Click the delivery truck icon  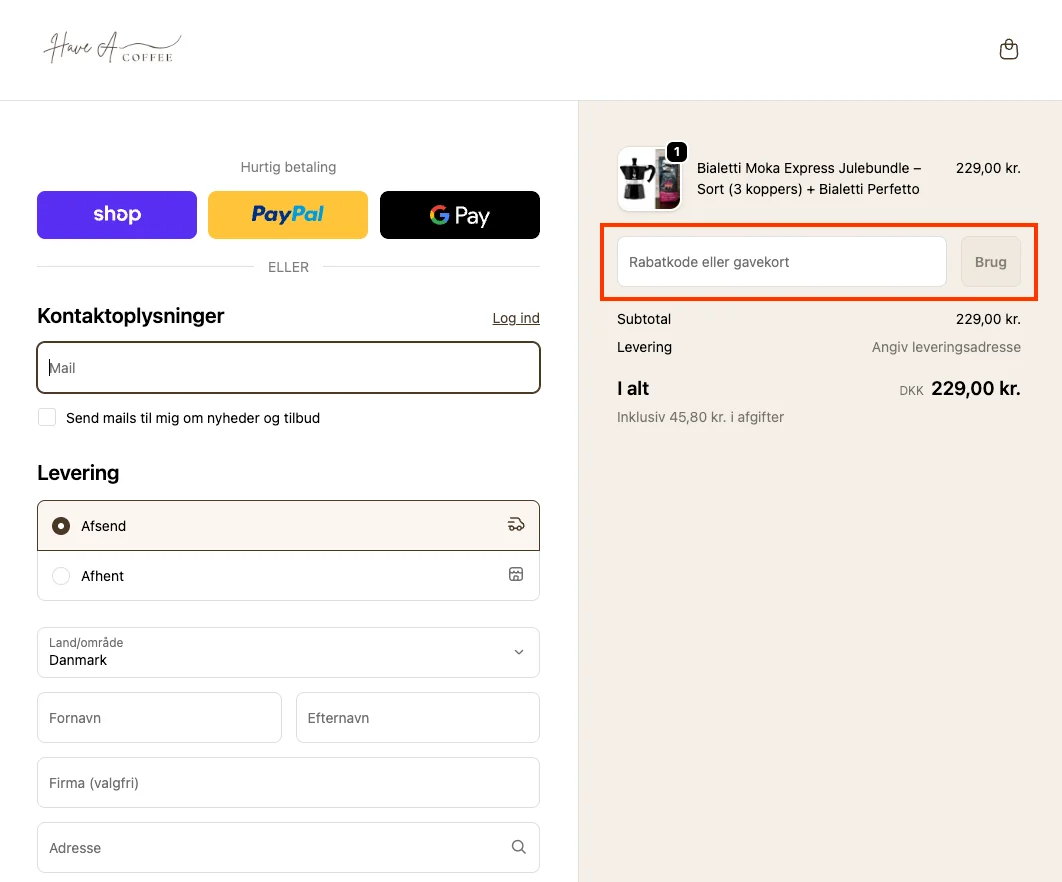[x=516, y=525]
